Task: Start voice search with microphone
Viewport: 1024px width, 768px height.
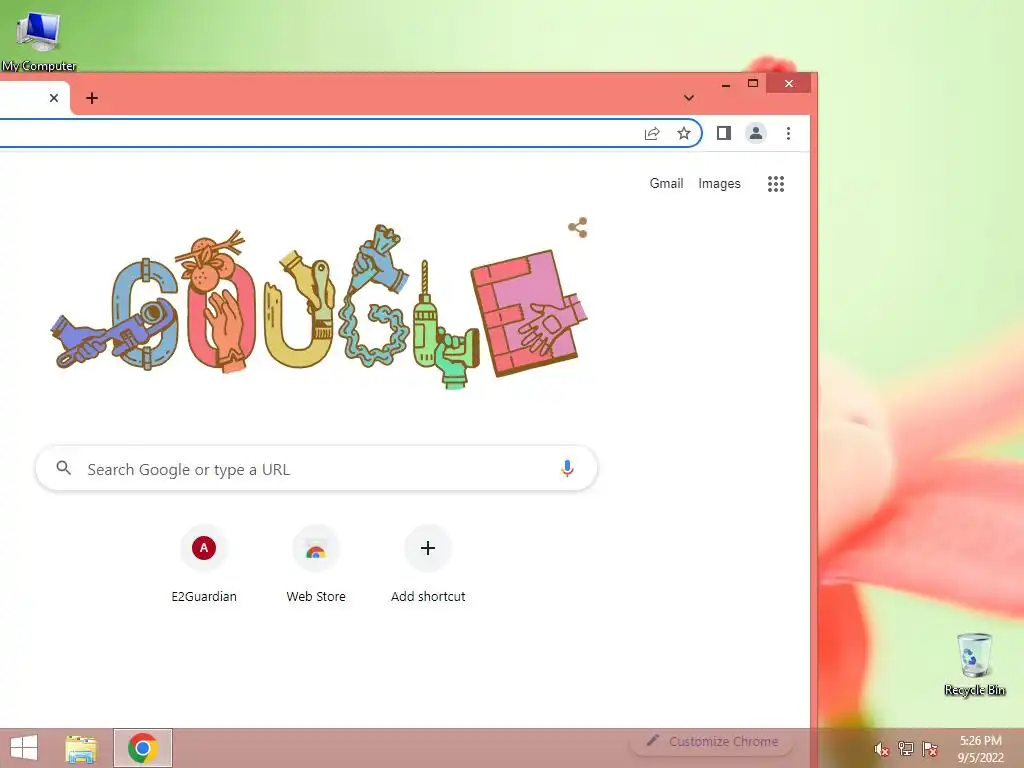Action: tap(567, 468)
